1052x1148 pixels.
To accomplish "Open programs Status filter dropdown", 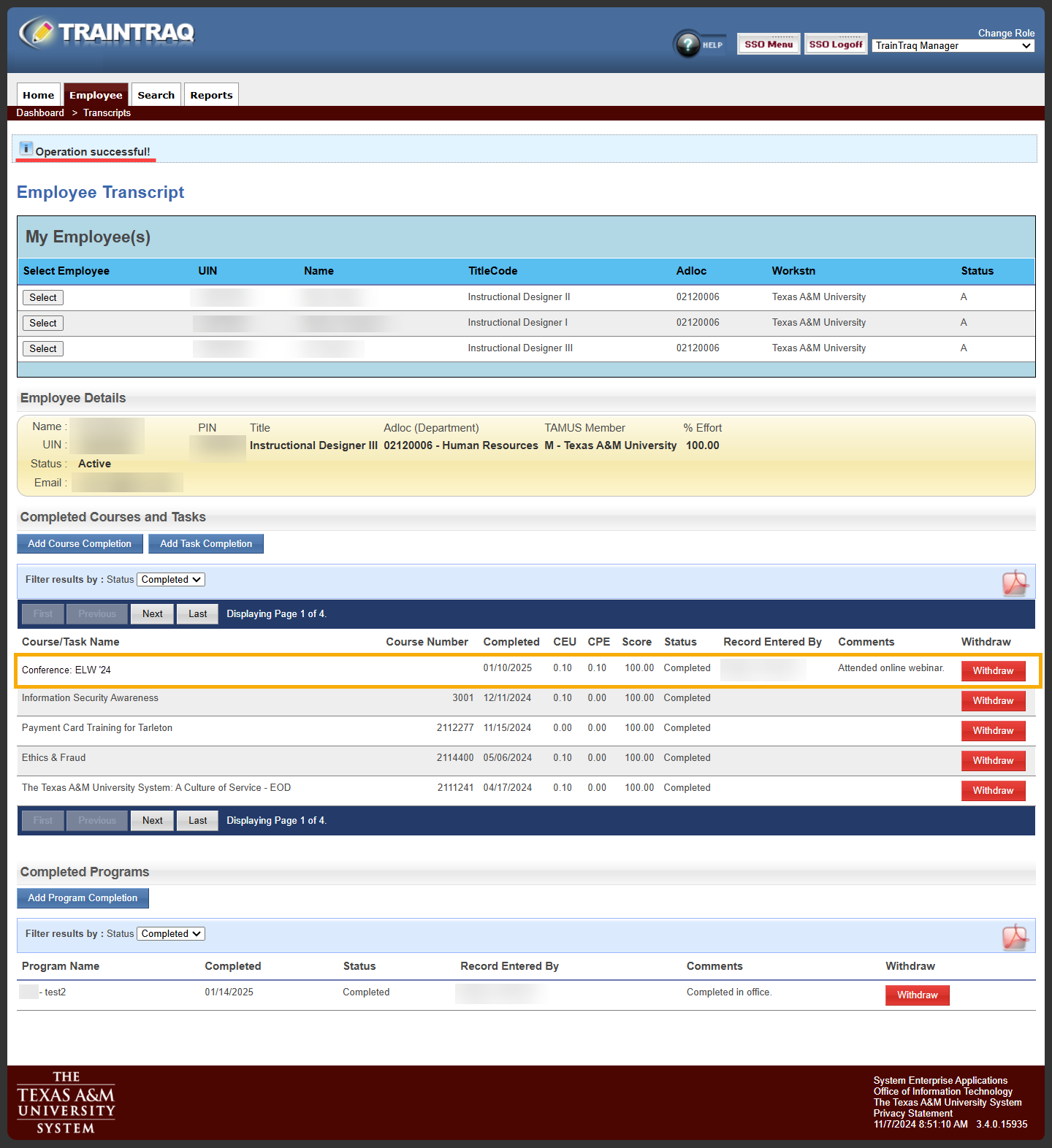I will click(x=171, y=934).
